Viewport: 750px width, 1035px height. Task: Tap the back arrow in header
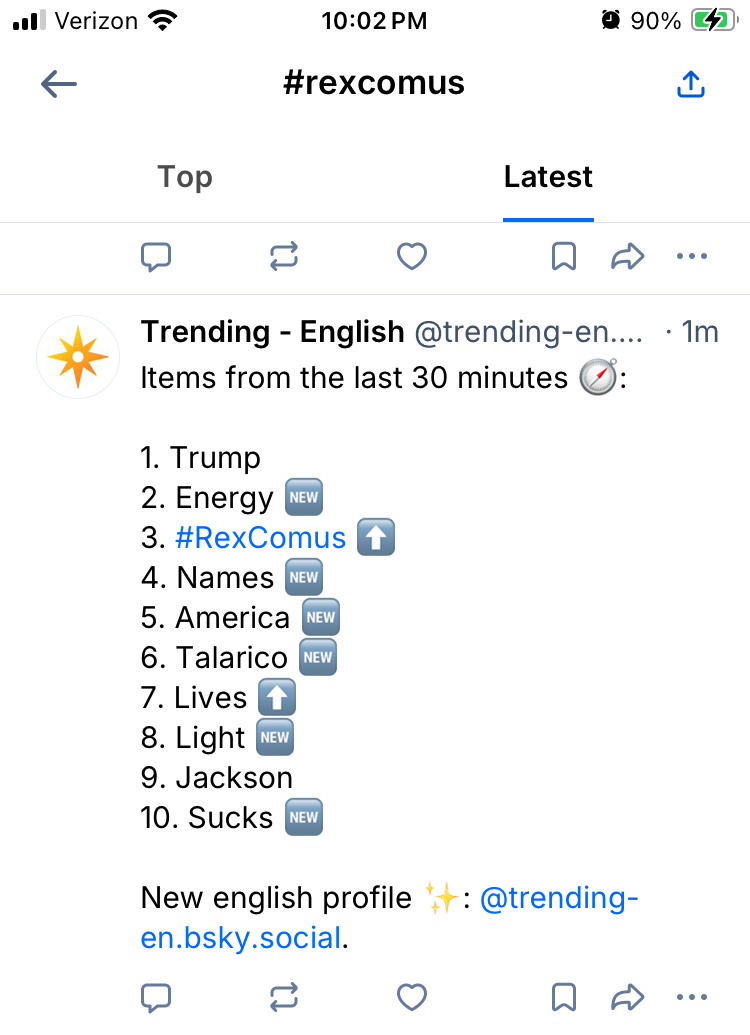[59, 84]
